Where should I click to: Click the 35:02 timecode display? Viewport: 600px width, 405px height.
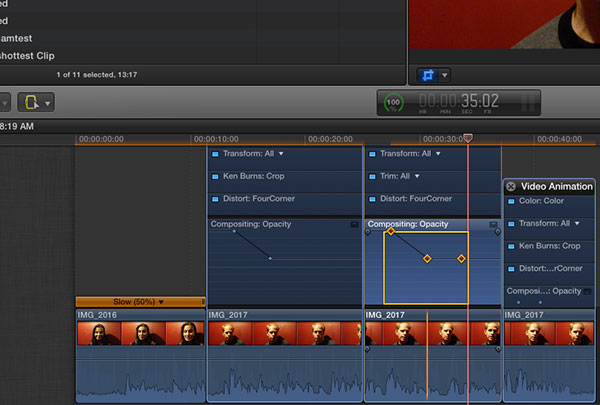pyautogui.click(x=480, y=101)
